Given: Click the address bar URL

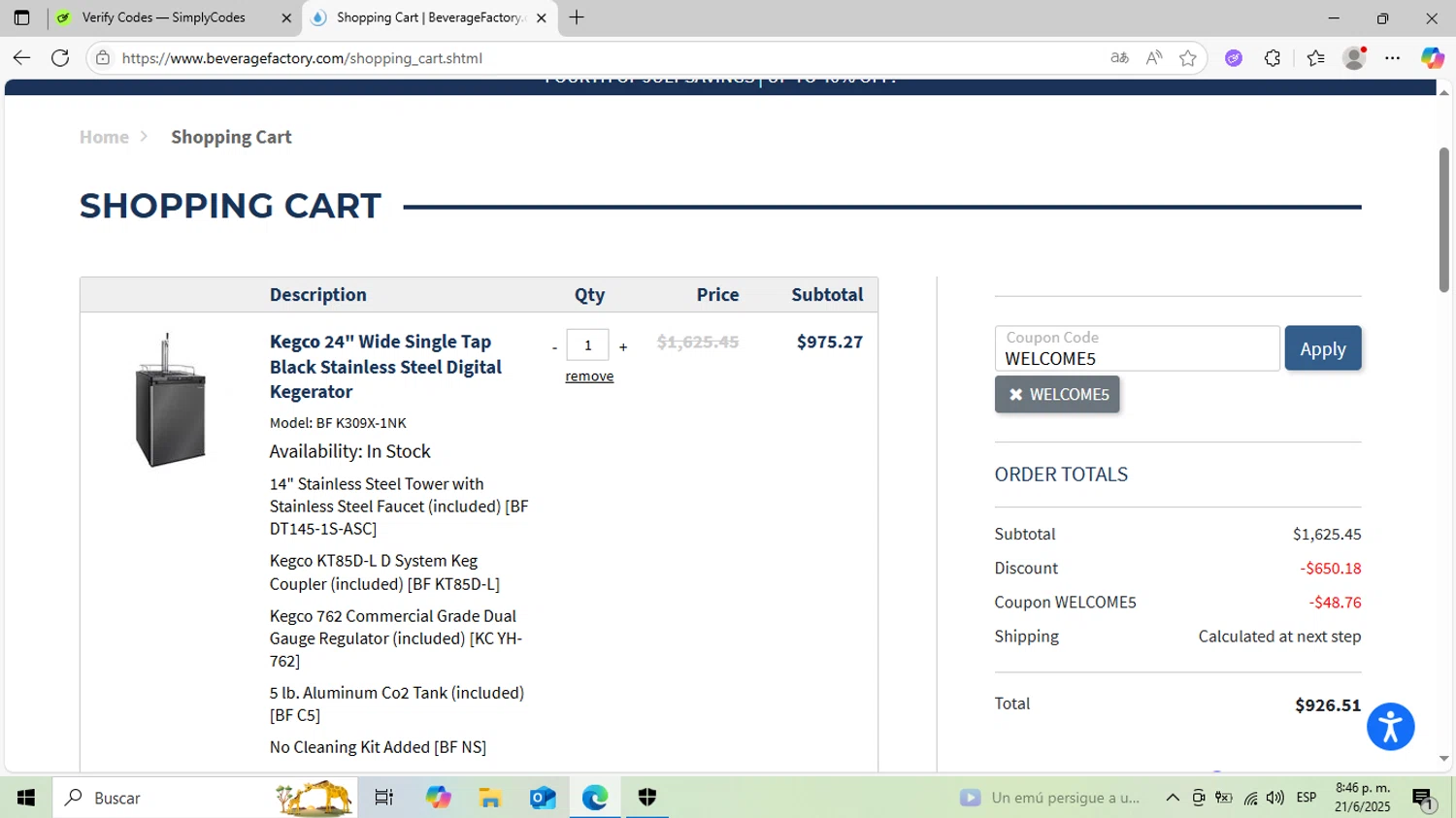Looking at the screenshot, I should coord(302,58).
